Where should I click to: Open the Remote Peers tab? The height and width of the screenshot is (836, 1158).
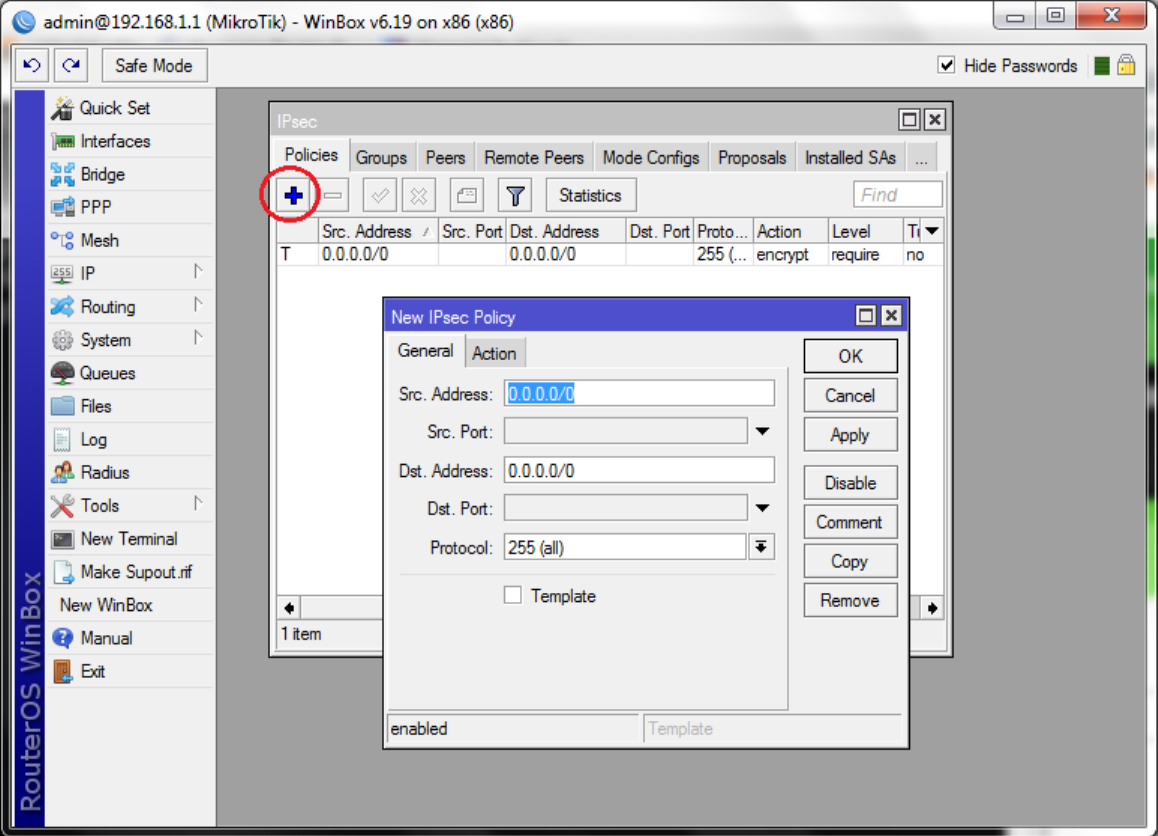click(x=534, y=158)
